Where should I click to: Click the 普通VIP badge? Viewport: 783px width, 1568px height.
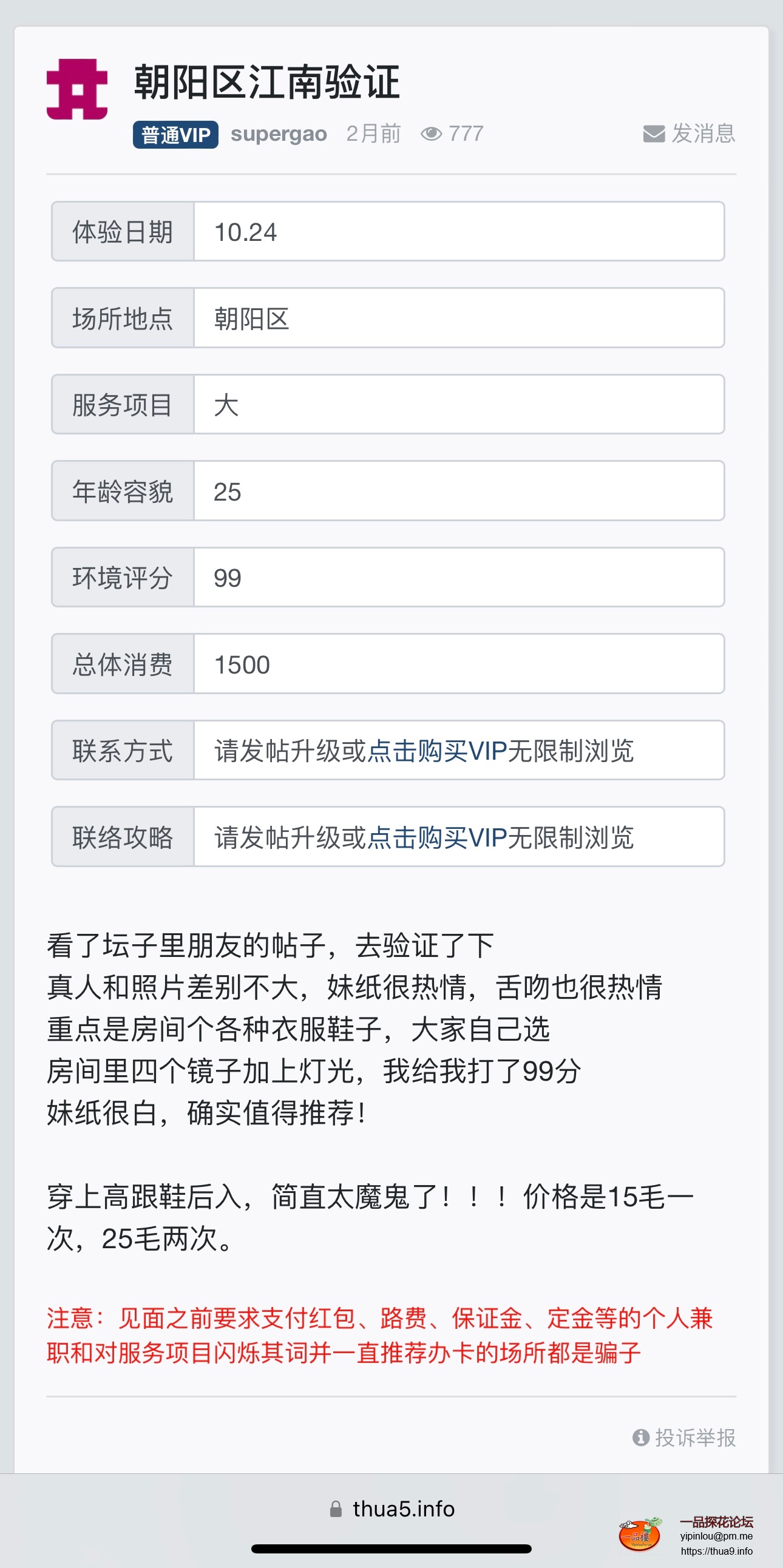[175, 135]
